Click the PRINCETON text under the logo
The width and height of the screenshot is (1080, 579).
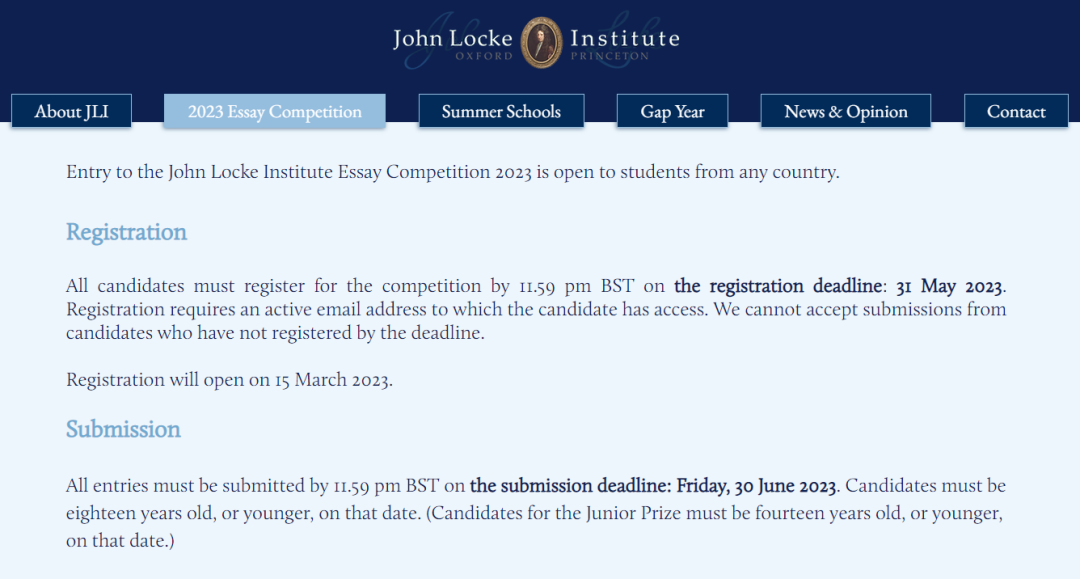tap(610, 56)
